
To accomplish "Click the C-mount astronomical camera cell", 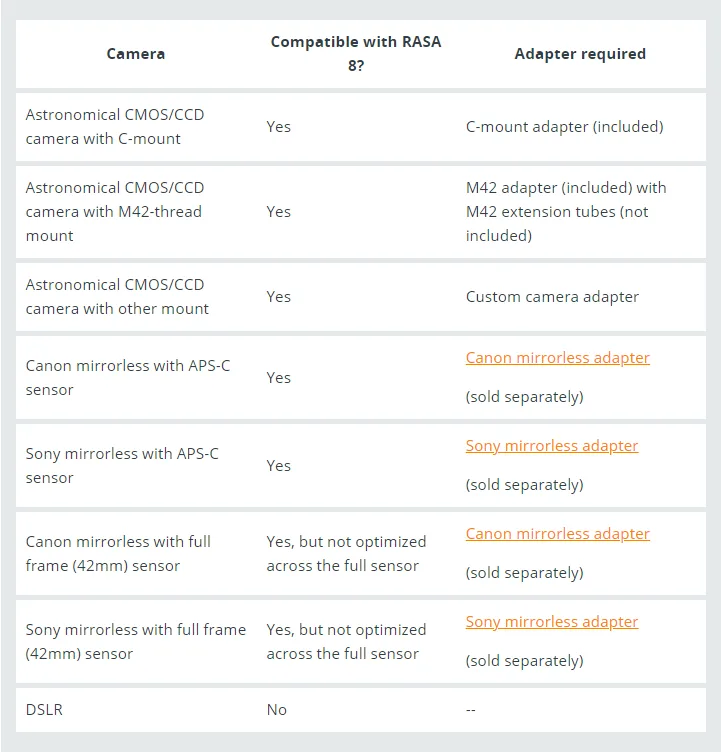I will click(115, 127).
